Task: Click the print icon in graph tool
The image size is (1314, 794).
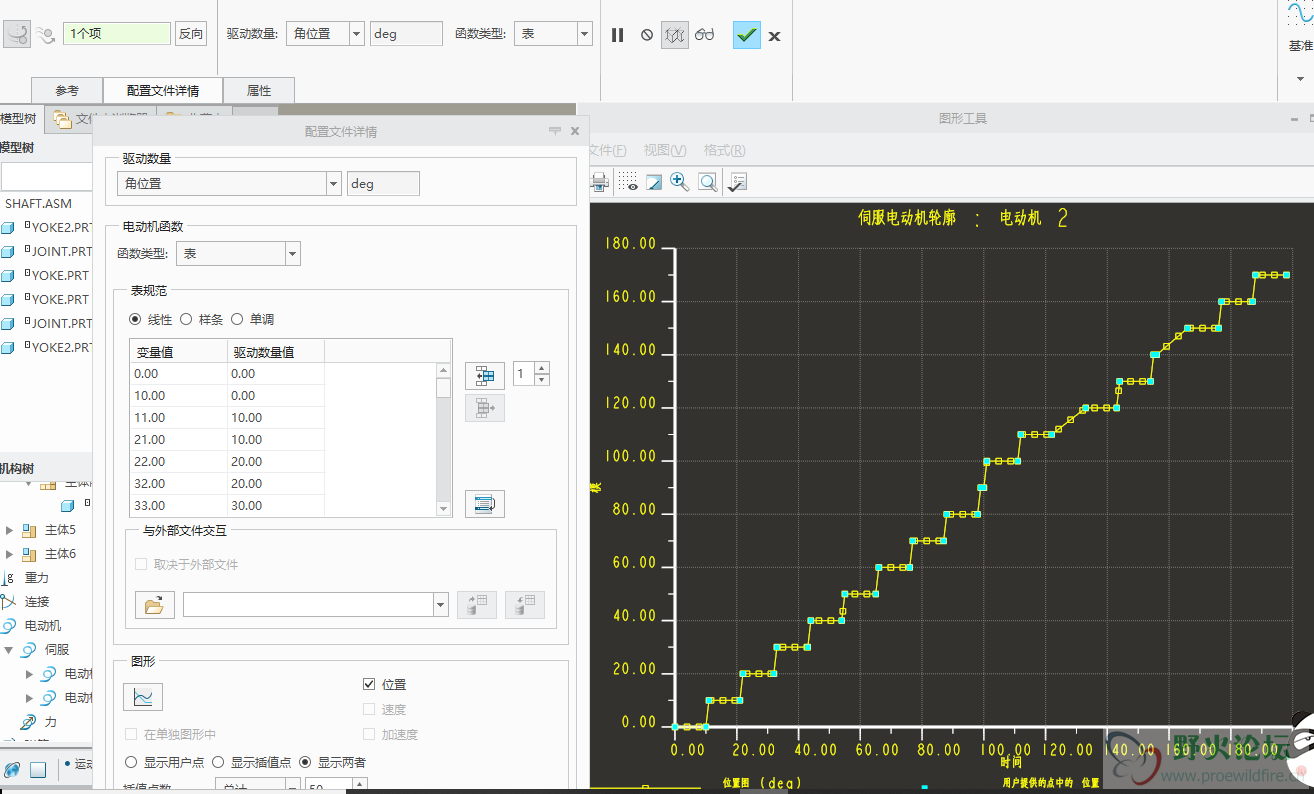Action: click(599, 182)
